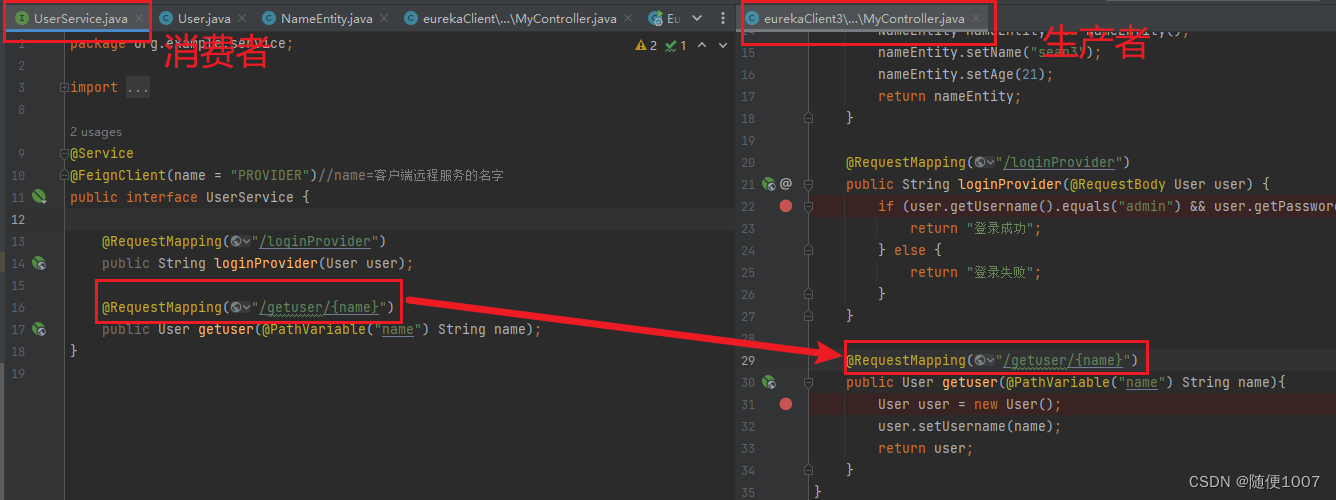Open the URL globe dropdown on right line 29 mapping
Image resolution: width=1336 pixels, height=500 pixels.
(984, 360)
